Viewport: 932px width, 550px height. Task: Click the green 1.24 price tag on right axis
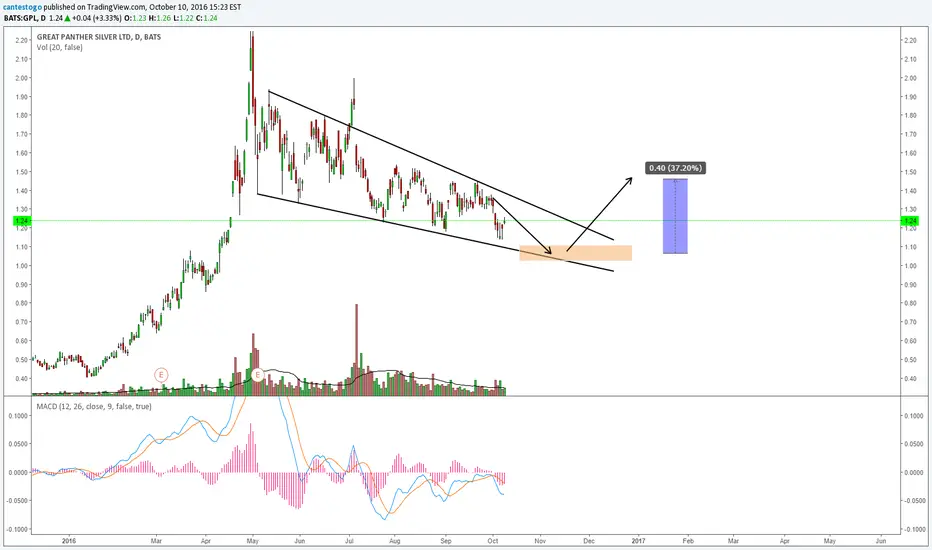[910, 221]
